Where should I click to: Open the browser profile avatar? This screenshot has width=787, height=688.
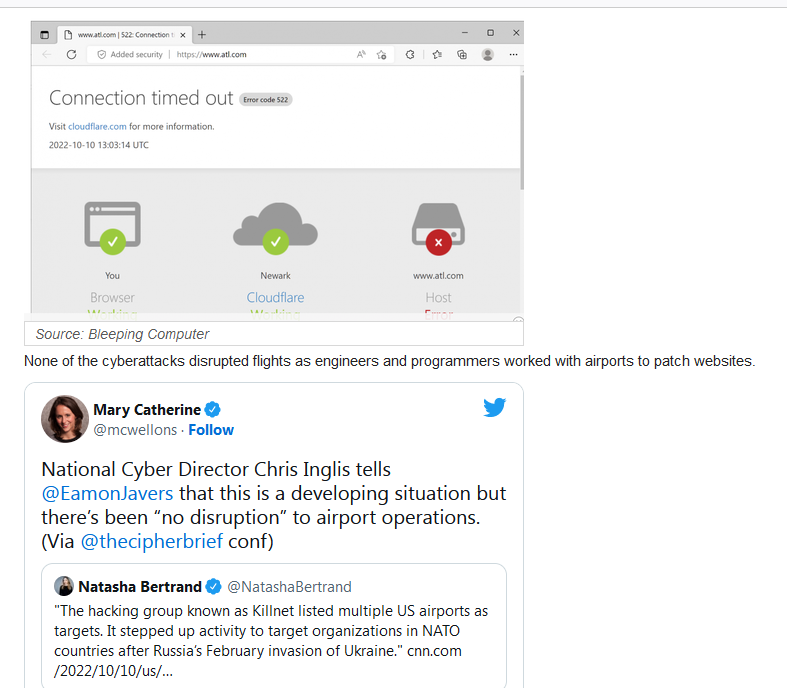tap(487, 54)
